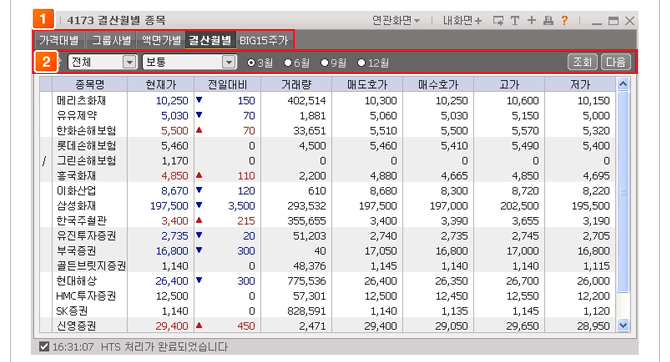Image resolution: width=670 pixels, height=362 pixels.
Task: Click the screen link icon in title bar
Action: tap(498, 21)
